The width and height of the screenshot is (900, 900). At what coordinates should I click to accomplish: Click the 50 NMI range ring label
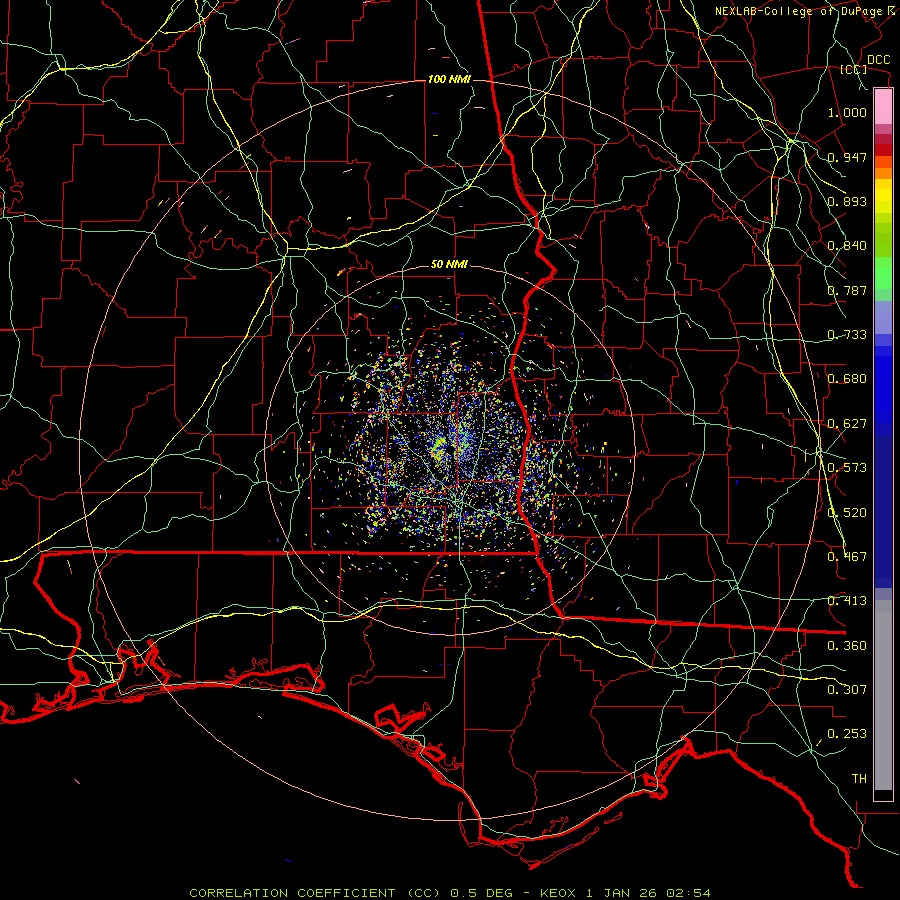tap(449, 265)
